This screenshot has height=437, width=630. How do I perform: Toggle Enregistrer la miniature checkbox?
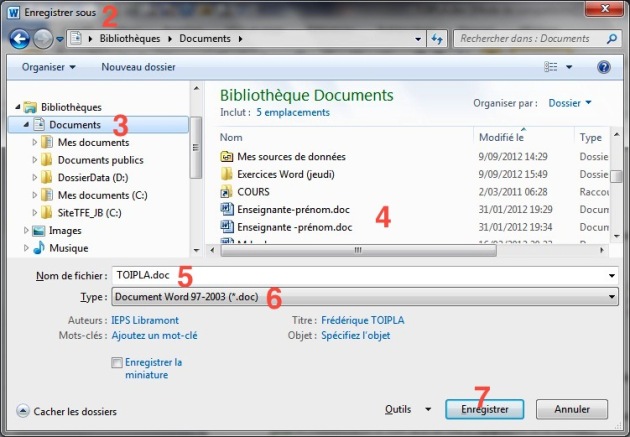tap(117, 363)
